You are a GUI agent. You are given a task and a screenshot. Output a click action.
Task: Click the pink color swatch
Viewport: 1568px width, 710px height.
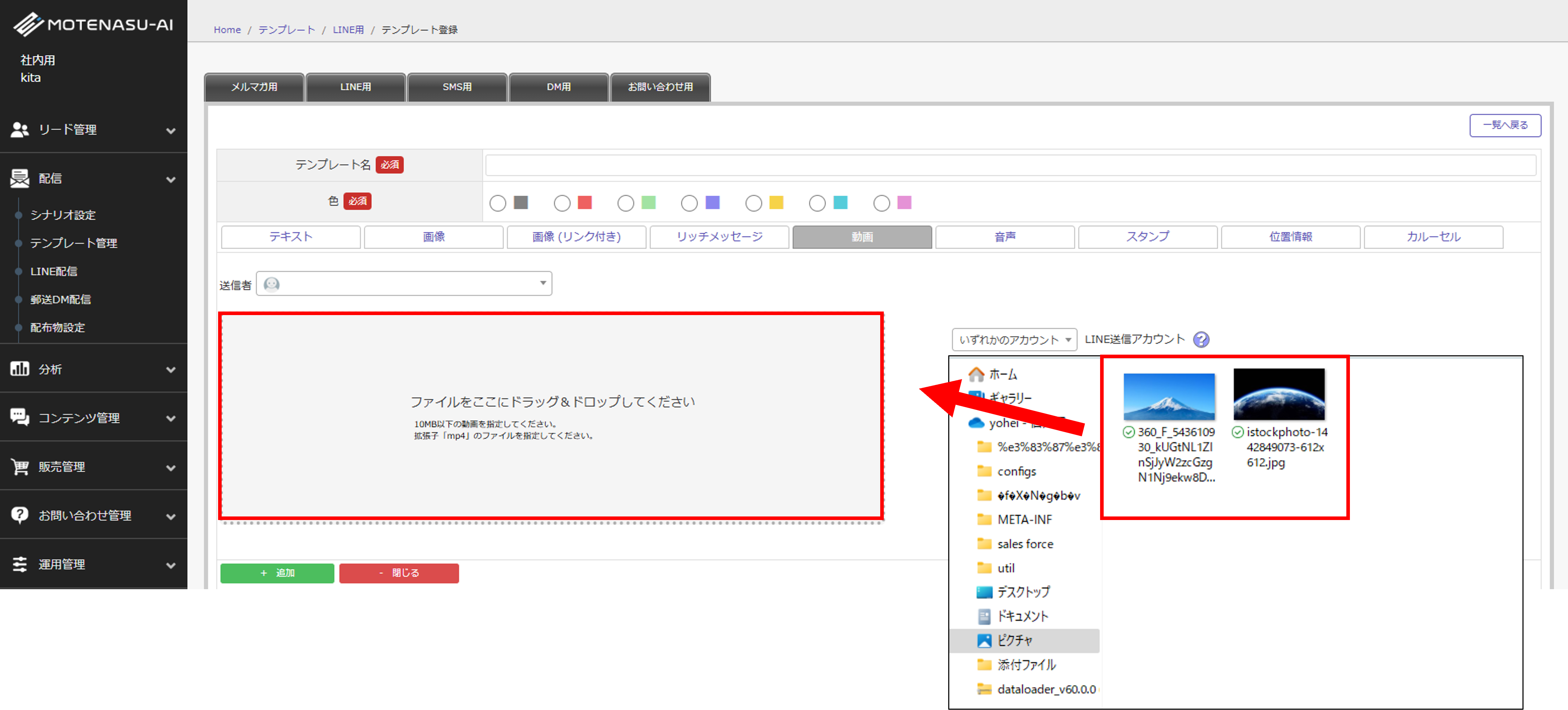904,203
